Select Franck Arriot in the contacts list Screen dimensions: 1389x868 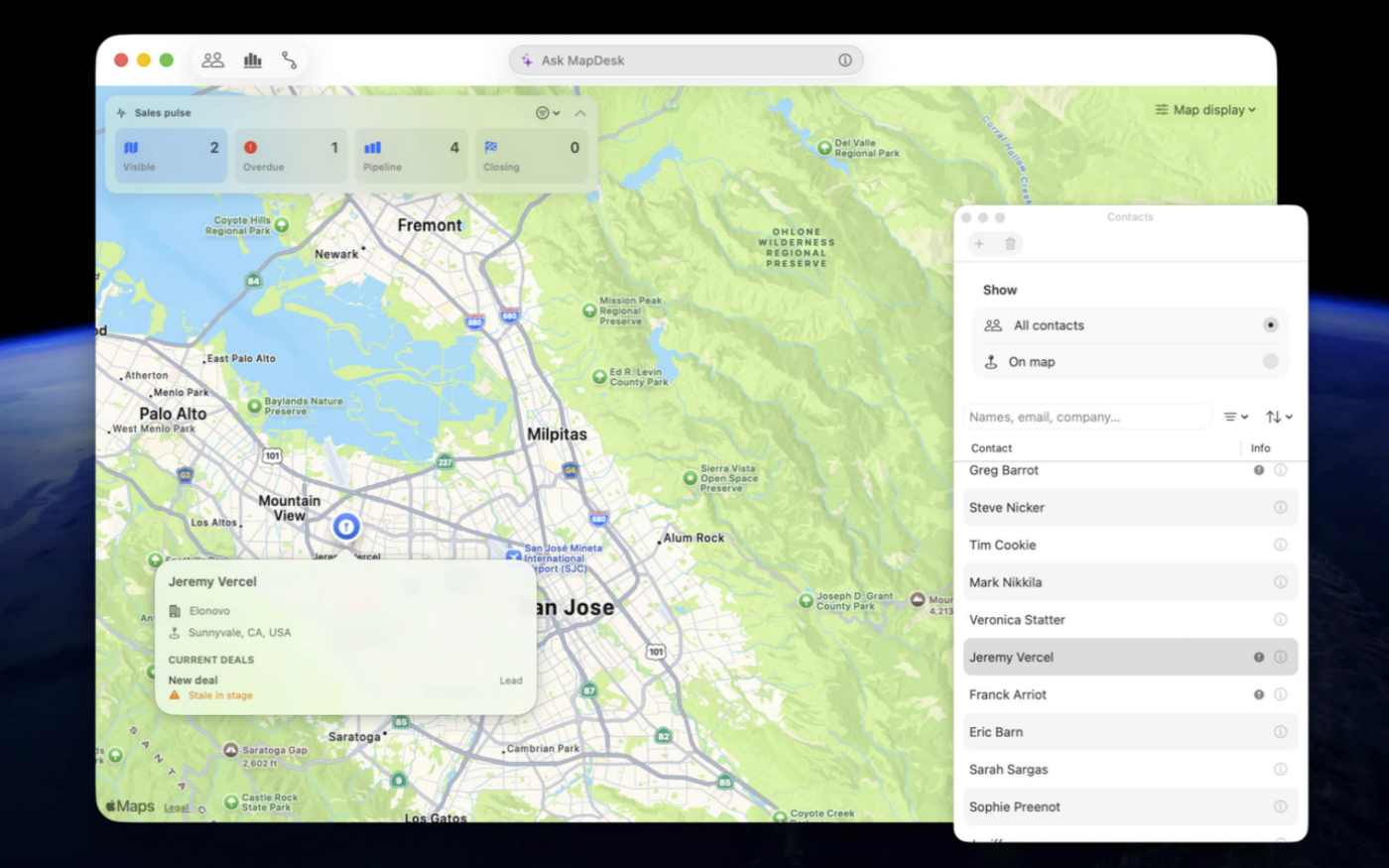tap(1130, 694)
